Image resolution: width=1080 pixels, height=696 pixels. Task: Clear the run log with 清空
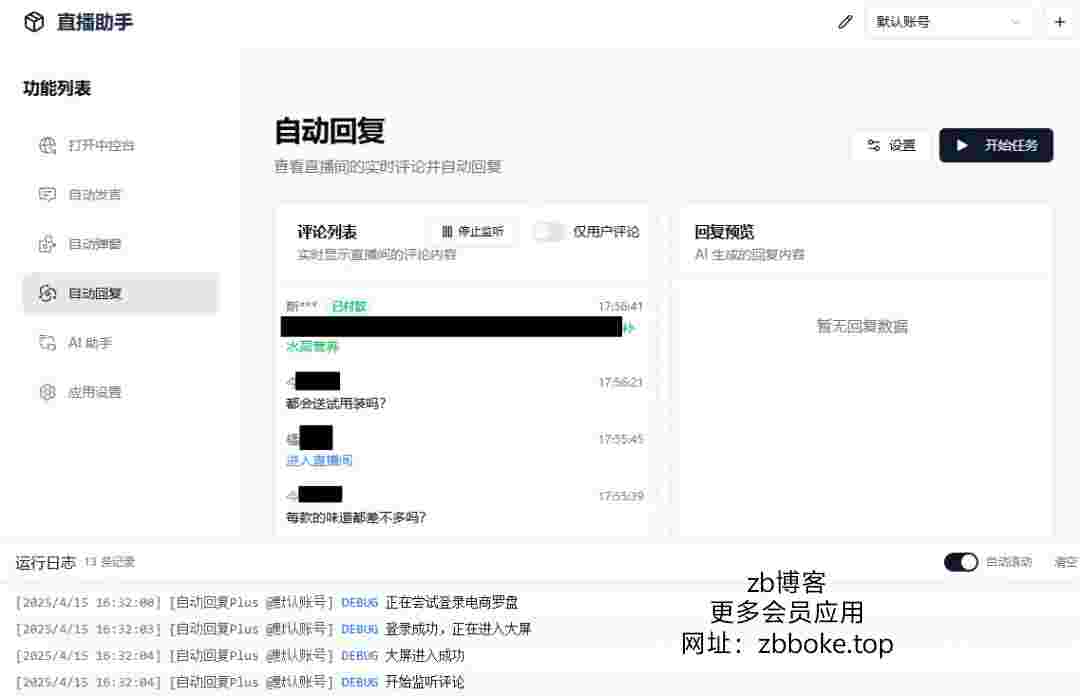click(1066, 562)
